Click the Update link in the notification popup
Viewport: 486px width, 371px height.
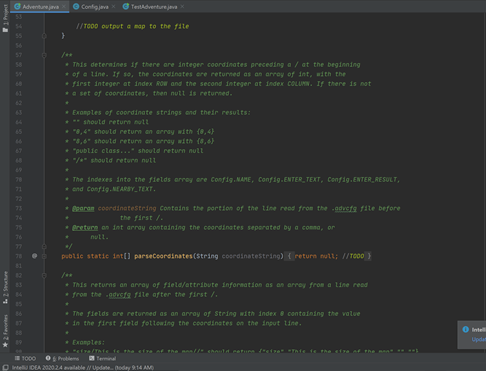tap(479, 339)
